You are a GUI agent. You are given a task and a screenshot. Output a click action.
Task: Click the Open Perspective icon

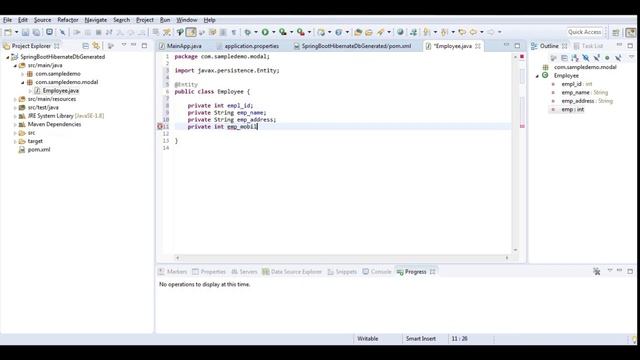(616, 32)
